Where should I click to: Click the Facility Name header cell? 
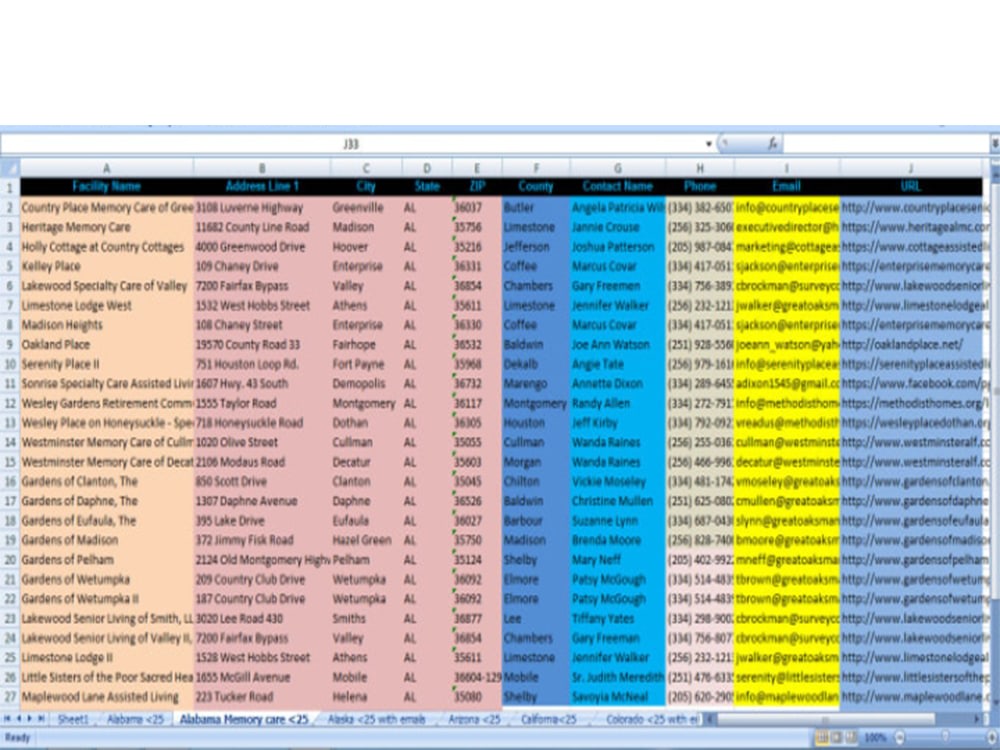[107, 187]
